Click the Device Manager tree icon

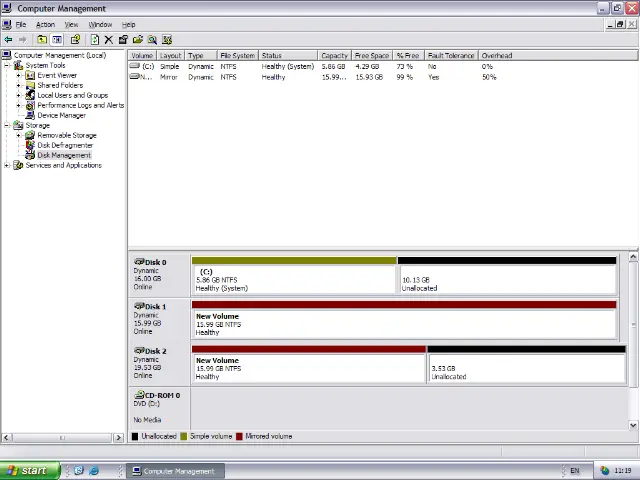(30, 115)
